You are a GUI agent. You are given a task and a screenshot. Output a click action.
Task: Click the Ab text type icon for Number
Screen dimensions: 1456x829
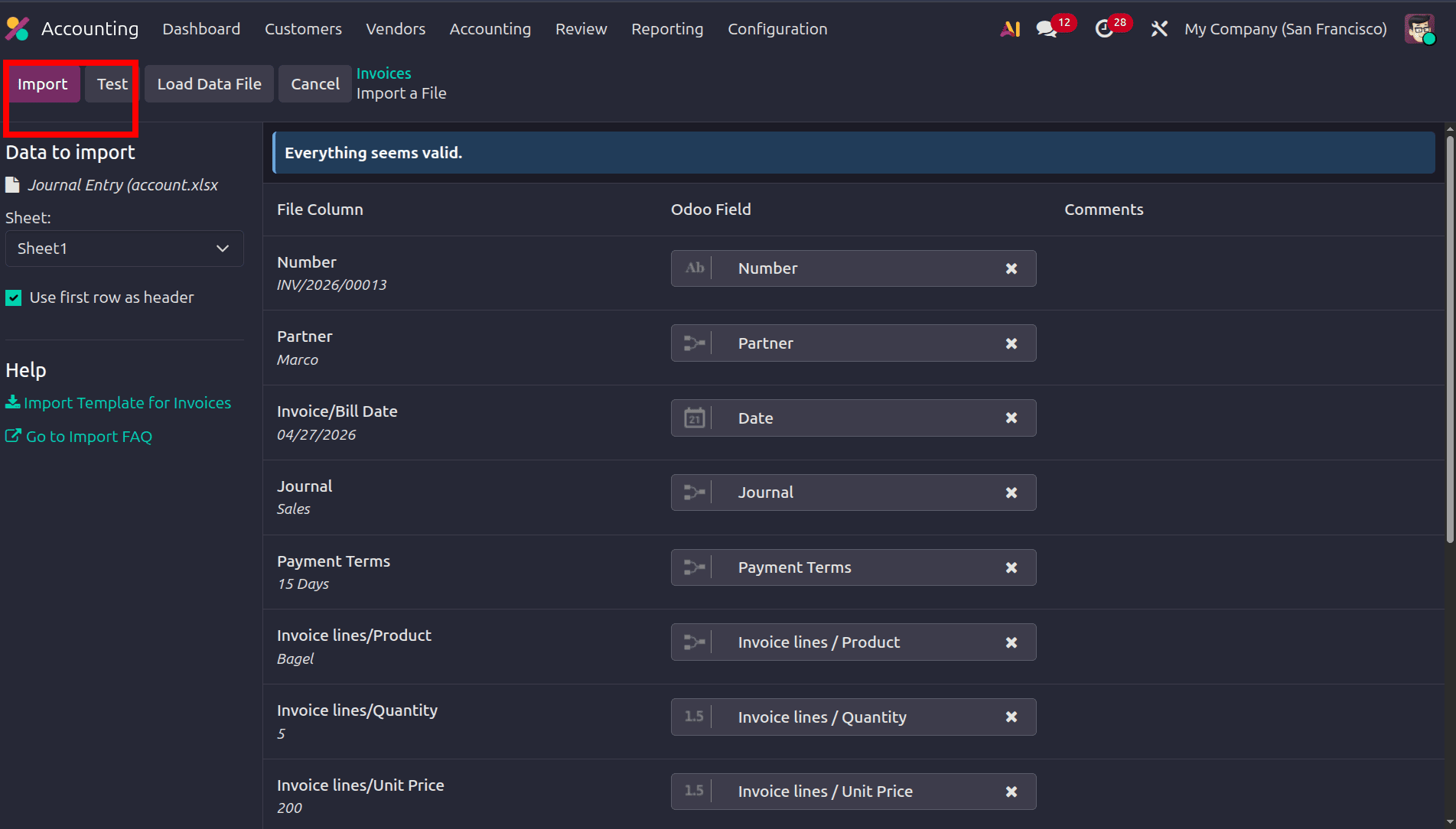point(694,268)
